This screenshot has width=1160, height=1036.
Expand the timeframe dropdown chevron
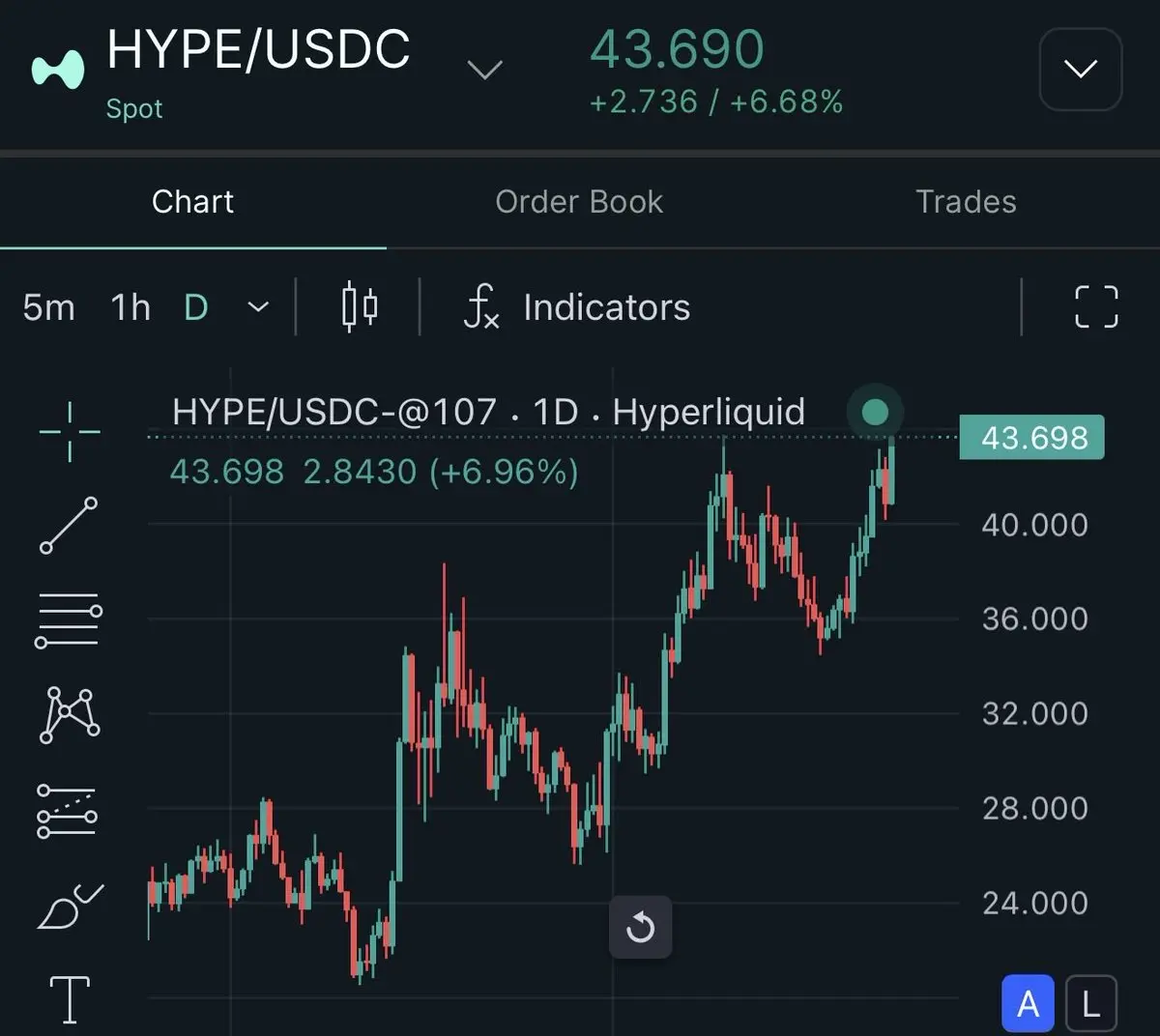click(x=258, y=307)
